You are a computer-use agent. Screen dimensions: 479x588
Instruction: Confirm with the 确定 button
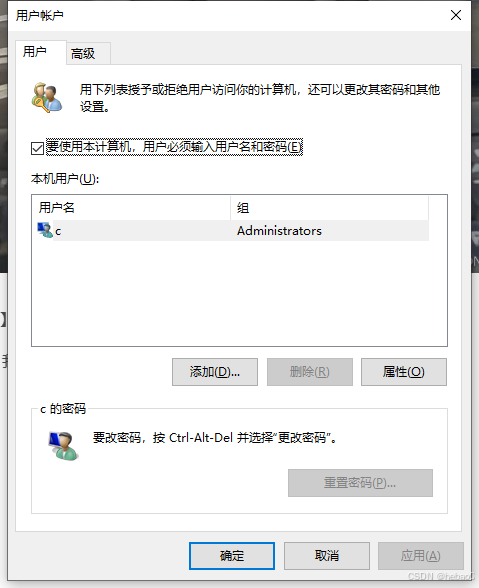[x=232, y=556]
